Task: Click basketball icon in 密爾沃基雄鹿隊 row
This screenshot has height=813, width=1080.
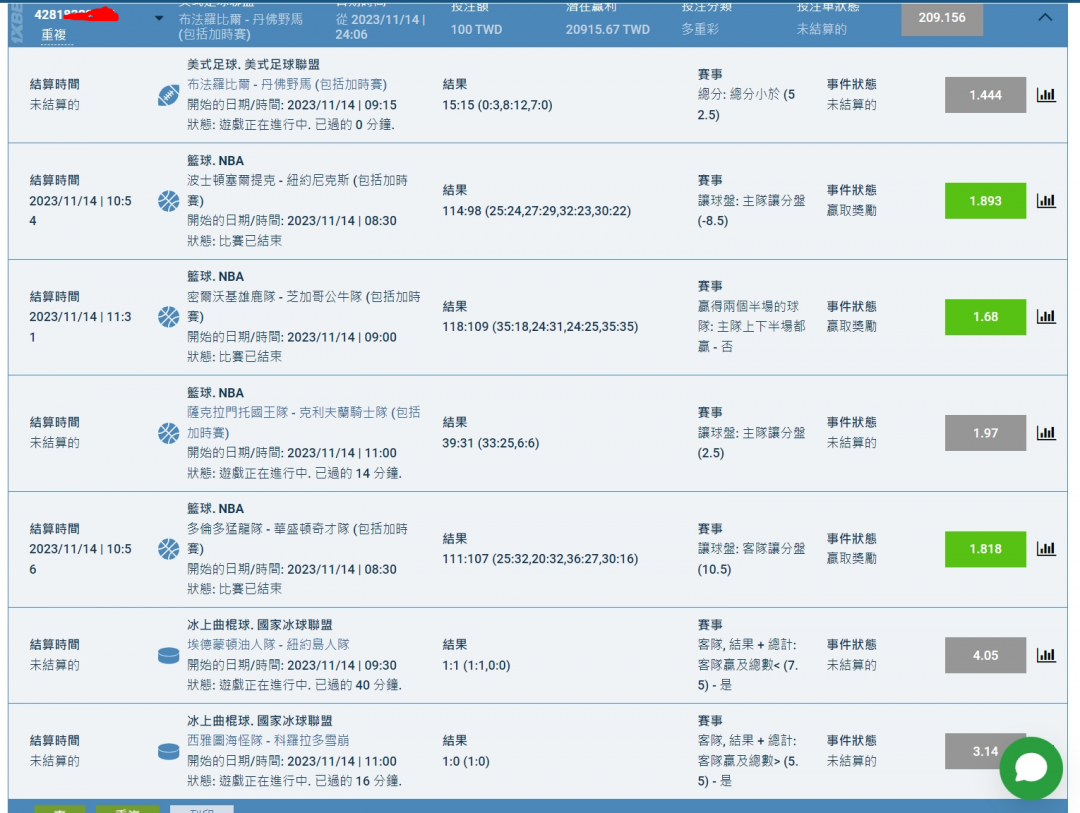Action: (168, 316)
